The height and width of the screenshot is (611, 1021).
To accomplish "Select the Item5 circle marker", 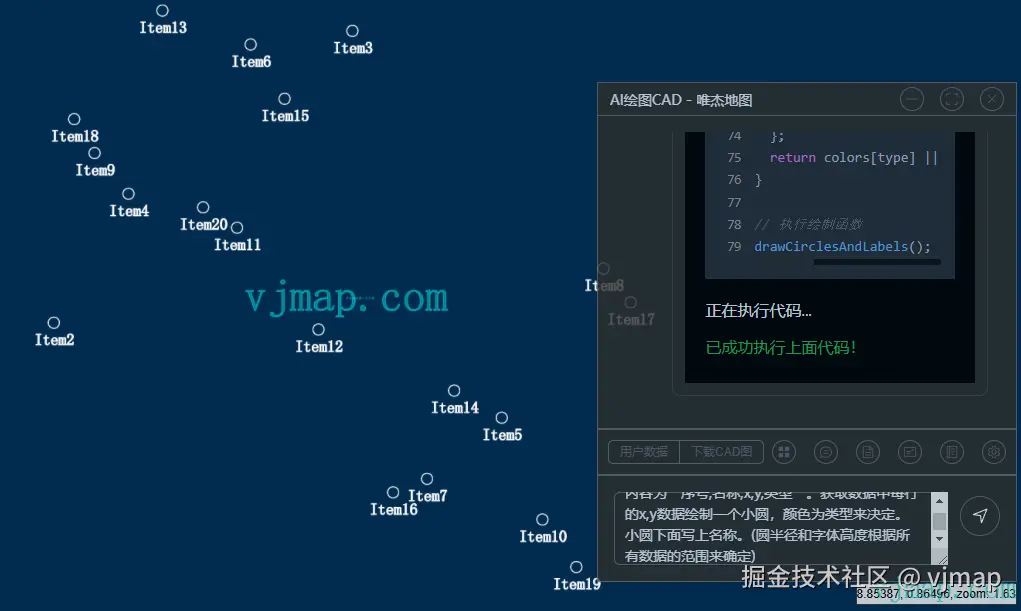I will [x=501, y=418].
